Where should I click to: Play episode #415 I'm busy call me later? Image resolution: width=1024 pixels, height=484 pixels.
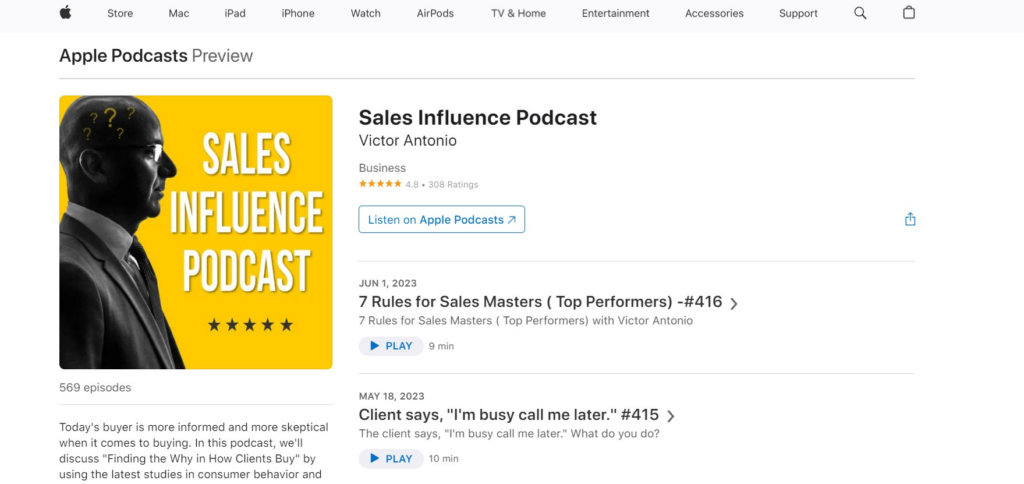click(x=391, y=459)
